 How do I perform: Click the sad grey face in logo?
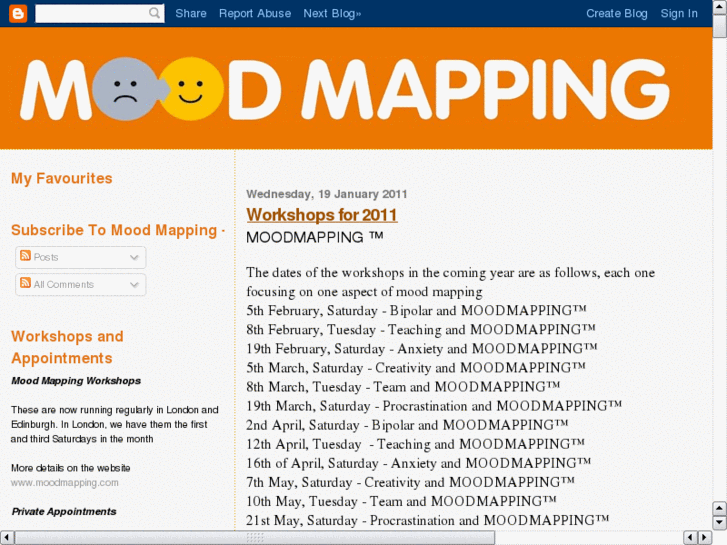coord(126,89)
